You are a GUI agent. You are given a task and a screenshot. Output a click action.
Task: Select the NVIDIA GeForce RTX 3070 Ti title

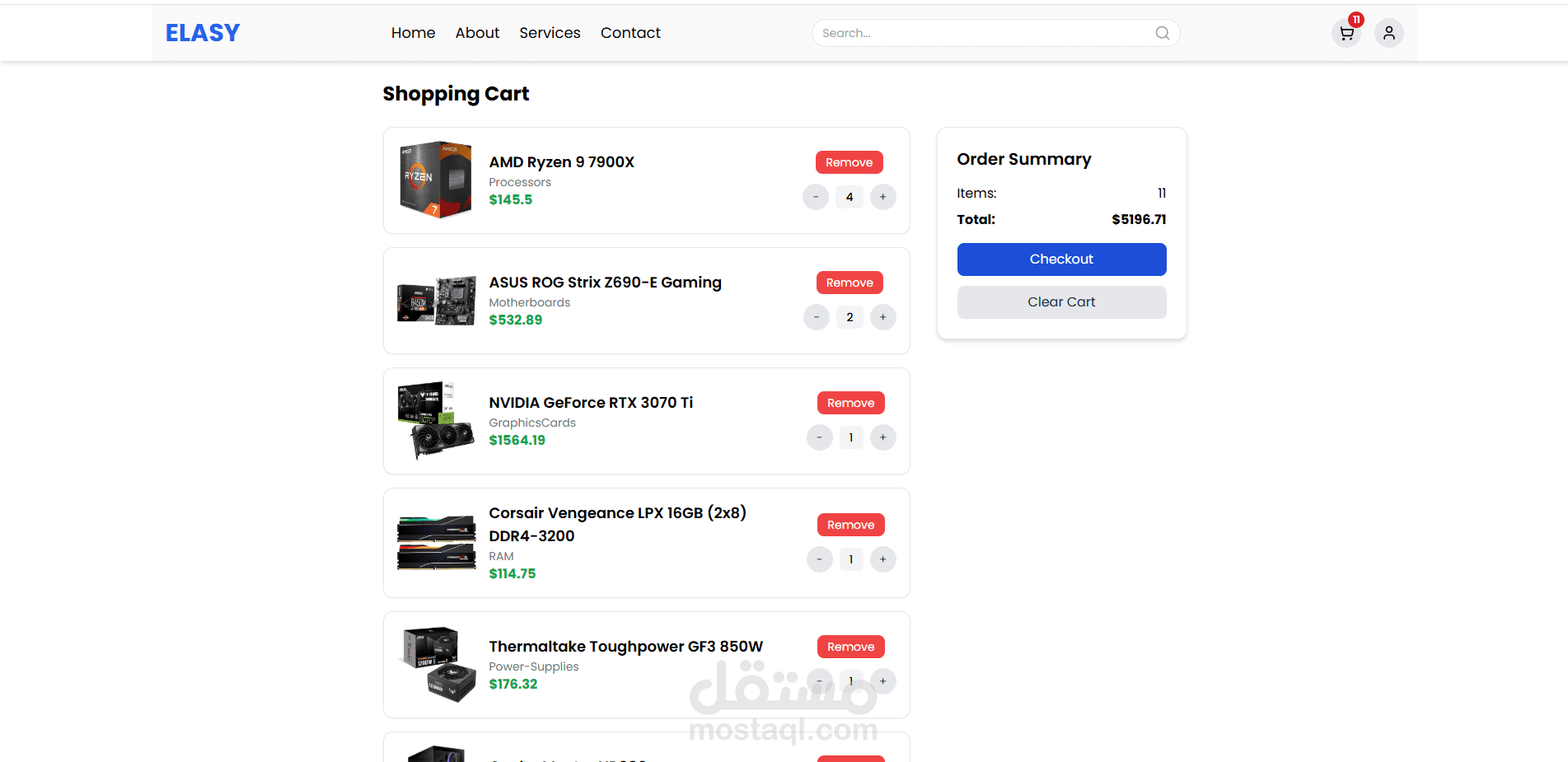pos(592,403)
